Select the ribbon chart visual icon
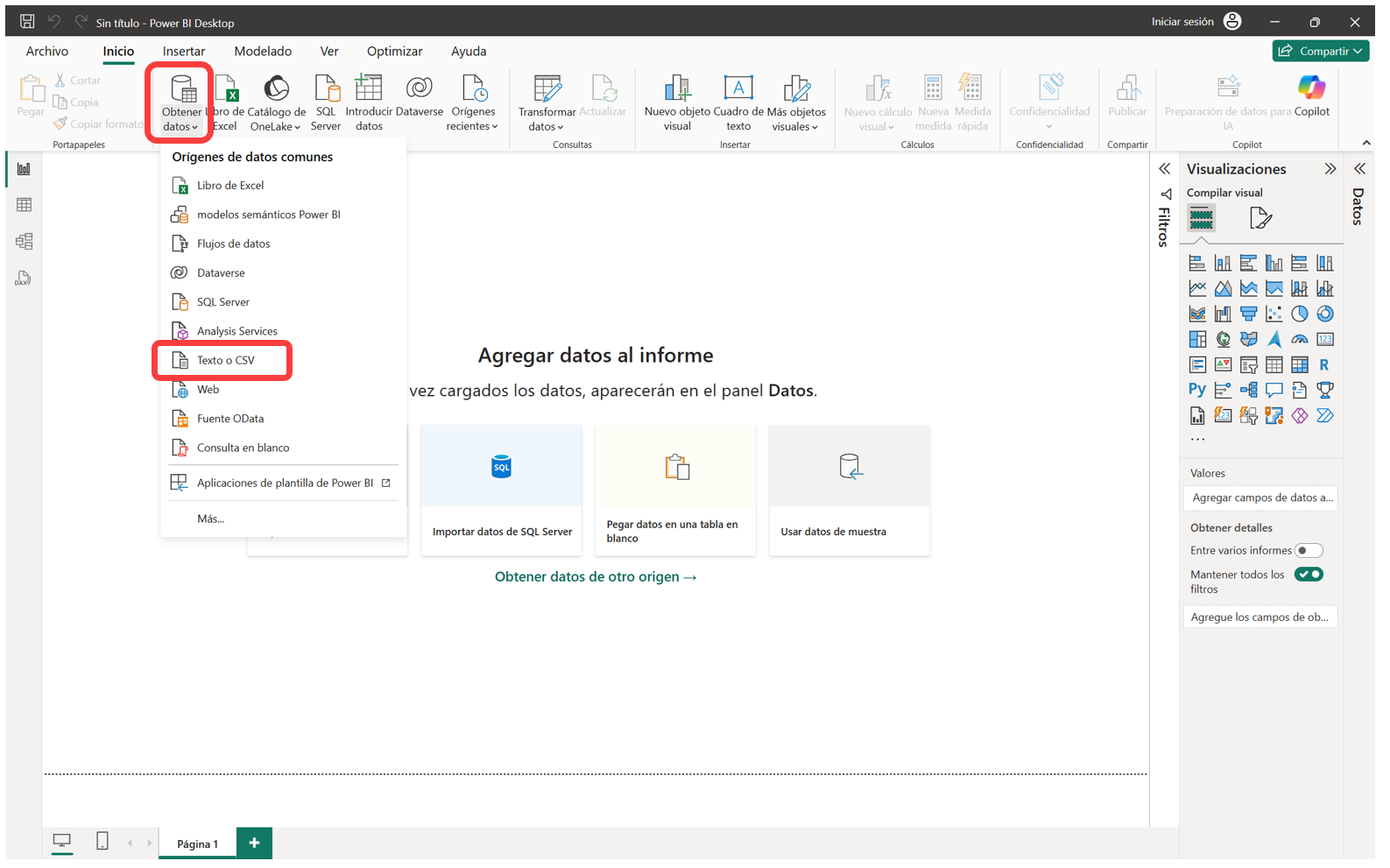1390x868 pixels. pos(1197,314)
